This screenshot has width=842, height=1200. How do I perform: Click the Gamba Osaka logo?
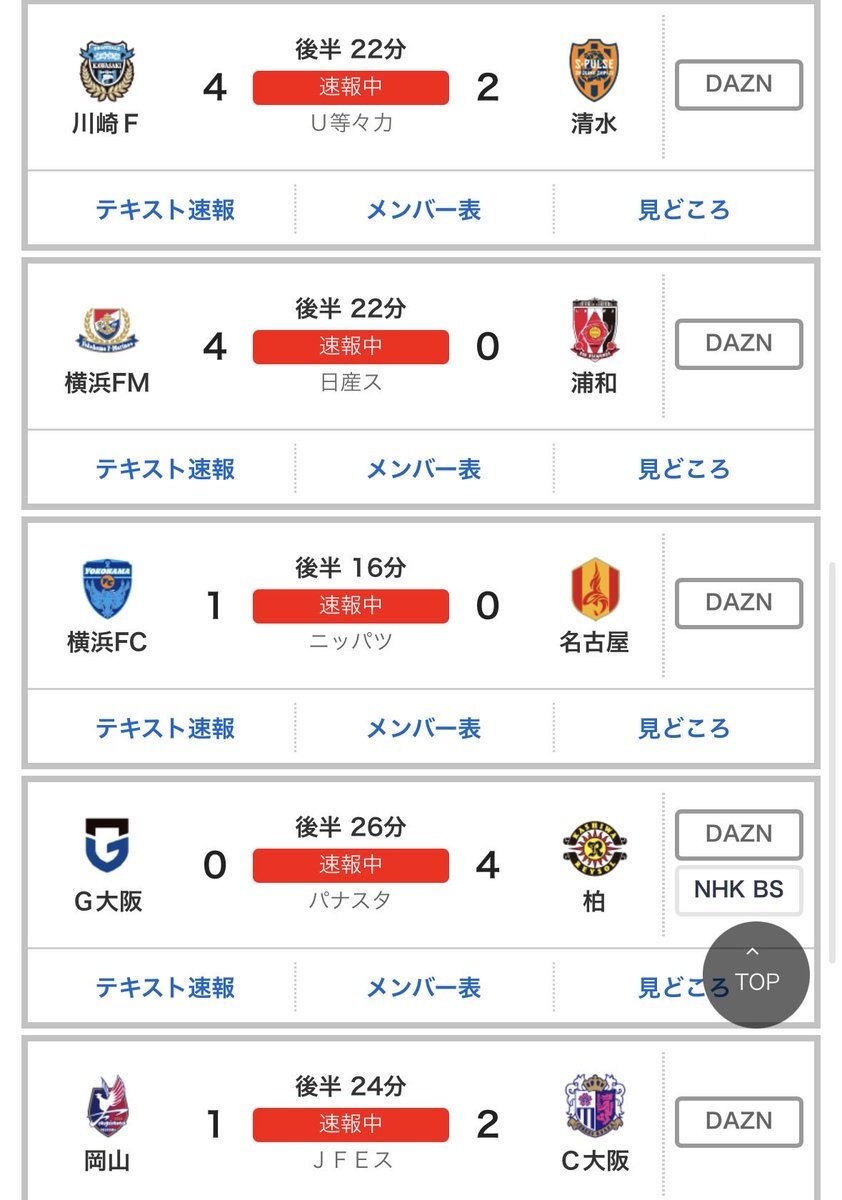point(108,849)
